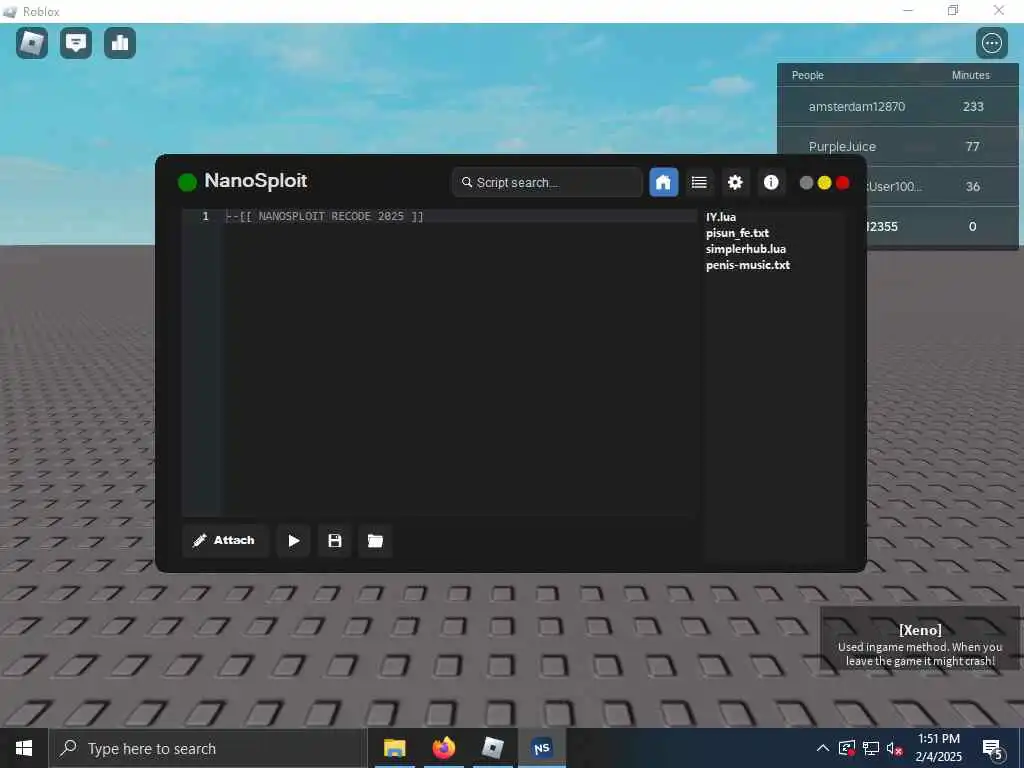This screenshot has width=1024, height=768.
Task: Click the green NanoSploit status dot
Action: tap(187, 182)
